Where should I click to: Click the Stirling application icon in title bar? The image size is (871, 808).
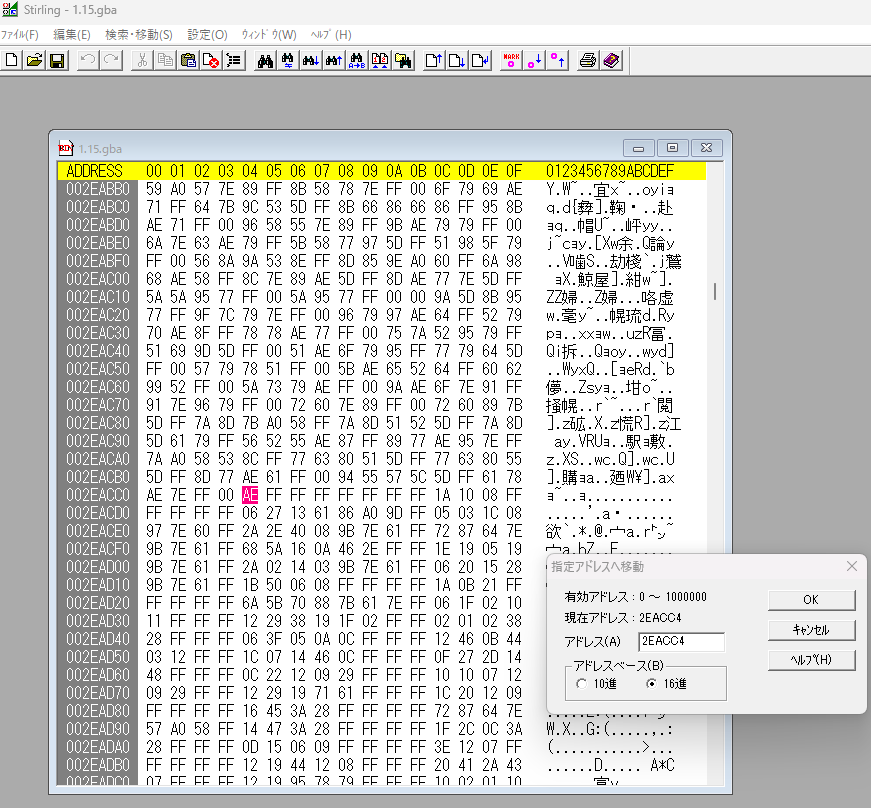pyautogui.click(x=9, y=9)
